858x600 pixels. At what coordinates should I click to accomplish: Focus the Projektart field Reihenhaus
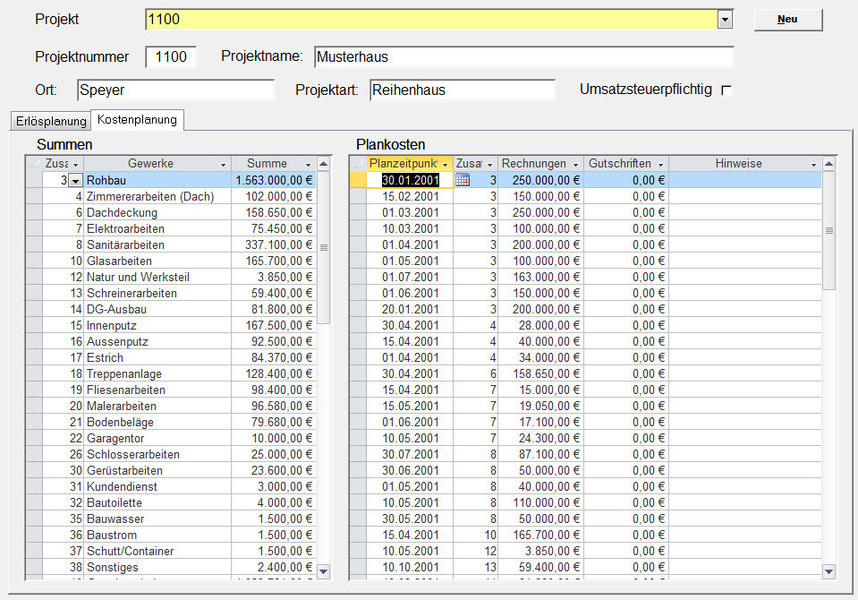tap(462, 90)
